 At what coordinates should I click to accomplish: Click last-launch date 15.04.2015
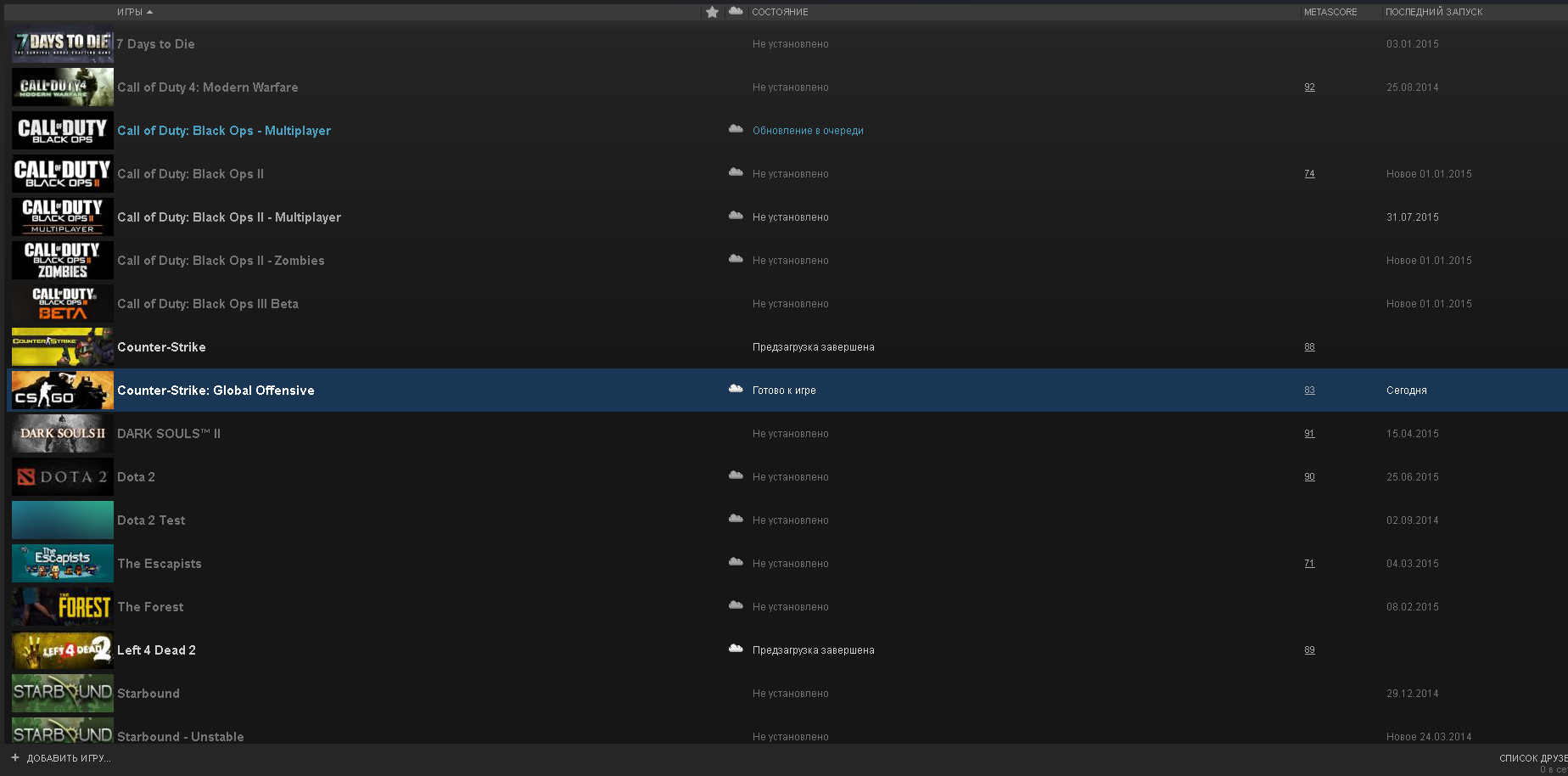coord(1413,434)
